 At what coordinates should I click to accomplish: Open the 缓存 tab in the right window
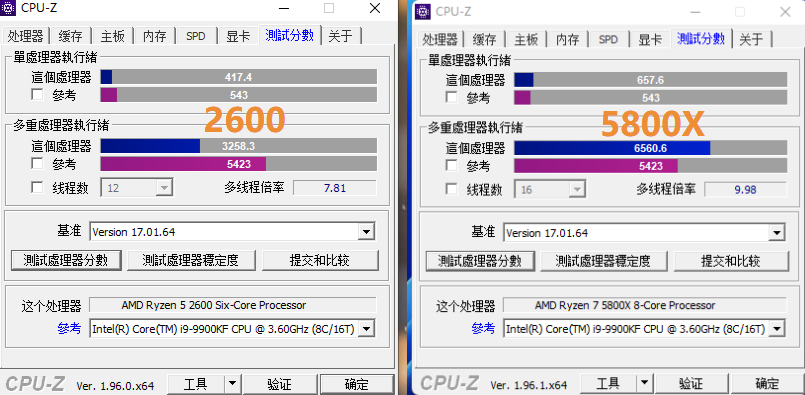point(484,39)
